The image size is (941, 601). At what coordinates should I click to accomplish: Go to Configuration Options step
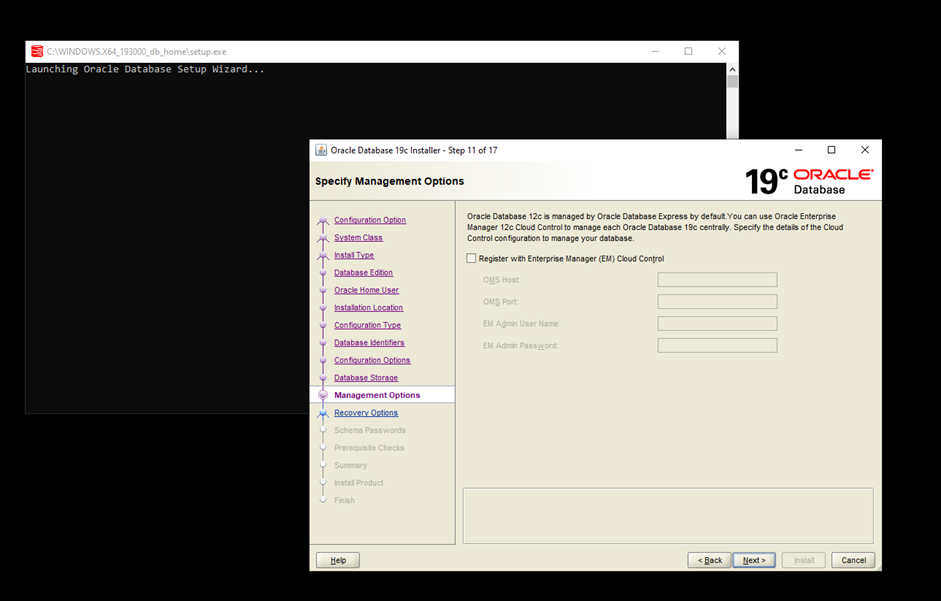tap(372, 360)
